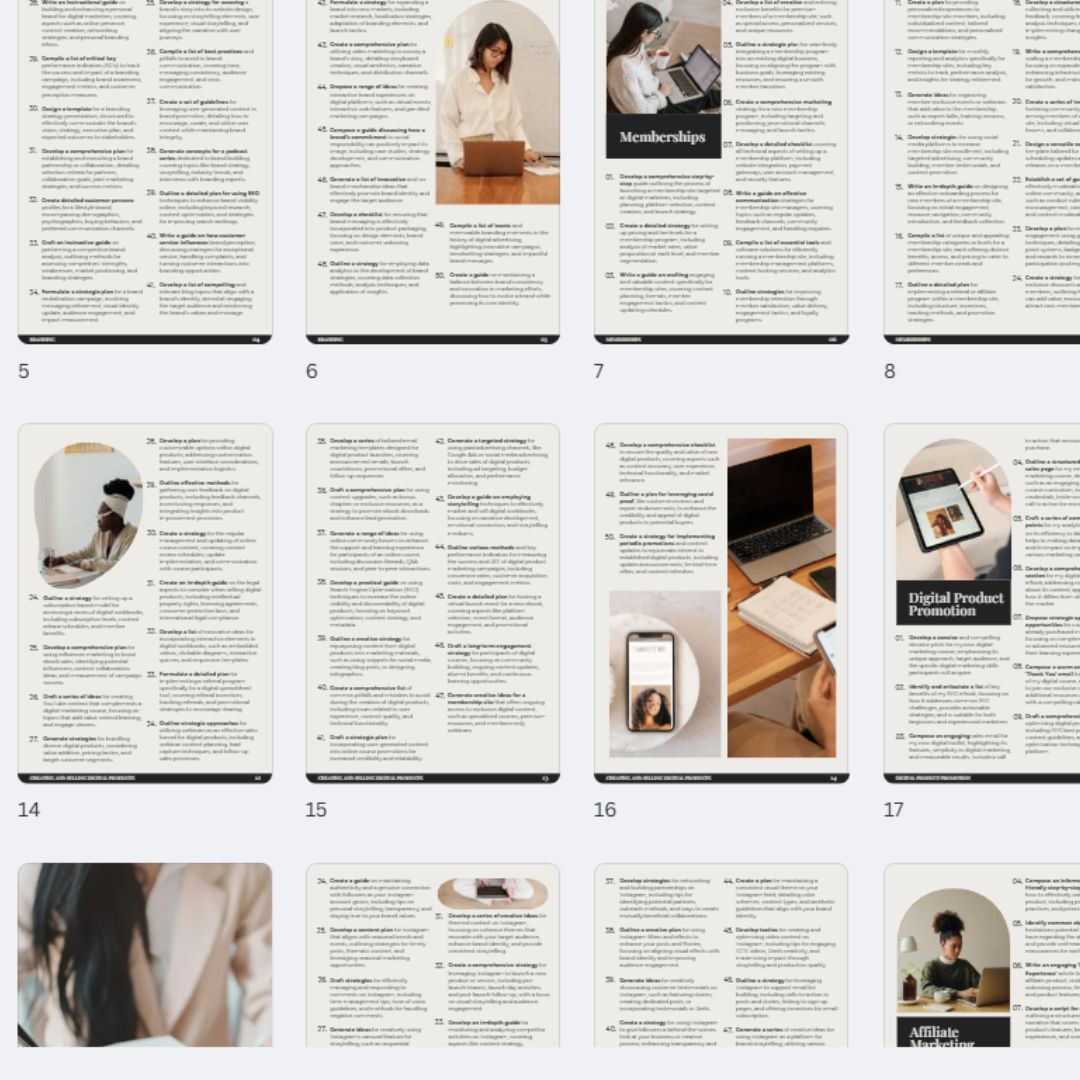Open the Affiliate Marketing page thumbnail

(982, 955)
